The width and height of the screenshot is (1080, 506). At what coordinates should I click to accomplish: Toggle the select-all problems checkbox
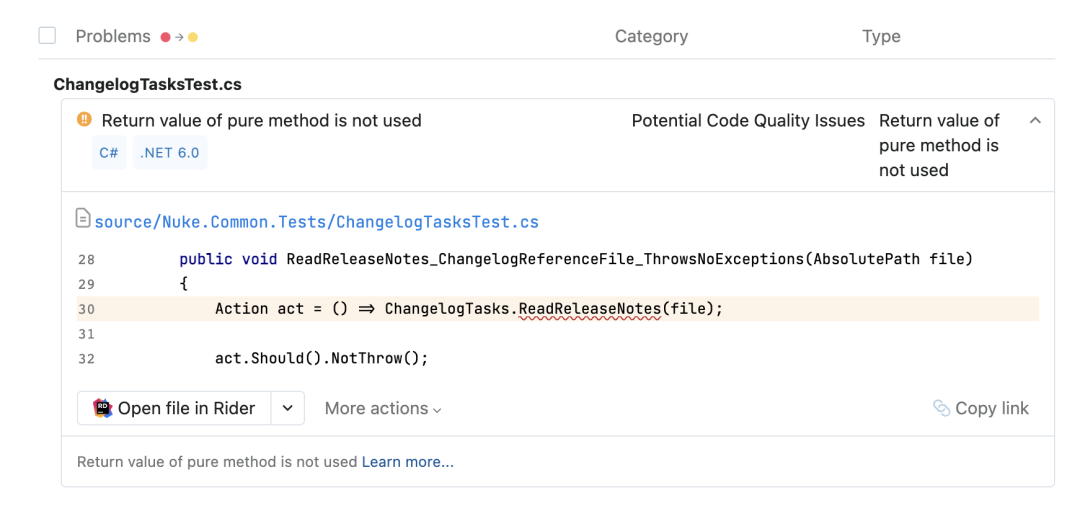pos(47,36)
